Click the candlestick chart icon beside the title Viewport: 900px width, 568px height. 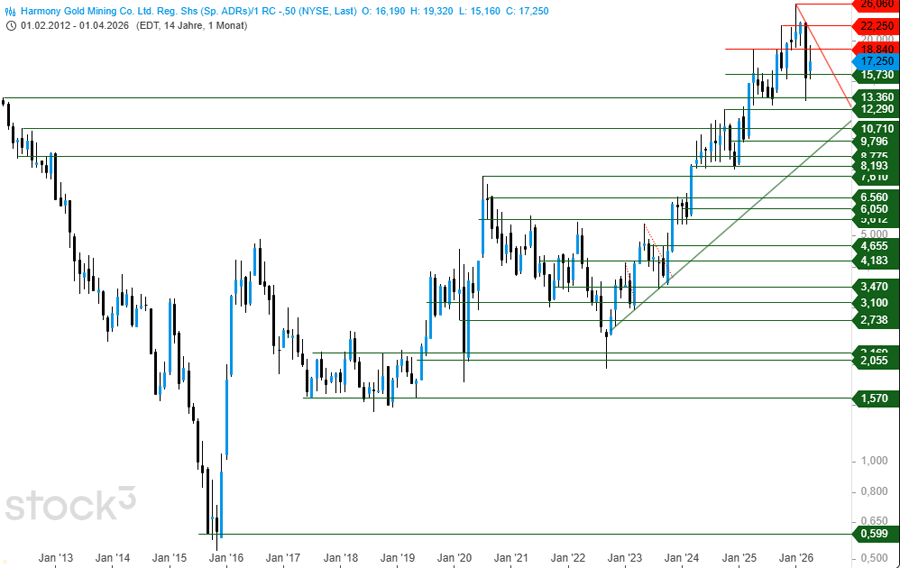pyautogui.click(x=10, y=8)
